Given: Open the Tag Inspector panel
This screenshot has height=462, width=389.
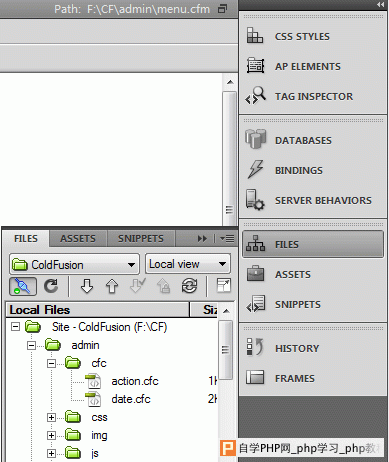Looking at the screenshot, I should [x=313, y=96].
